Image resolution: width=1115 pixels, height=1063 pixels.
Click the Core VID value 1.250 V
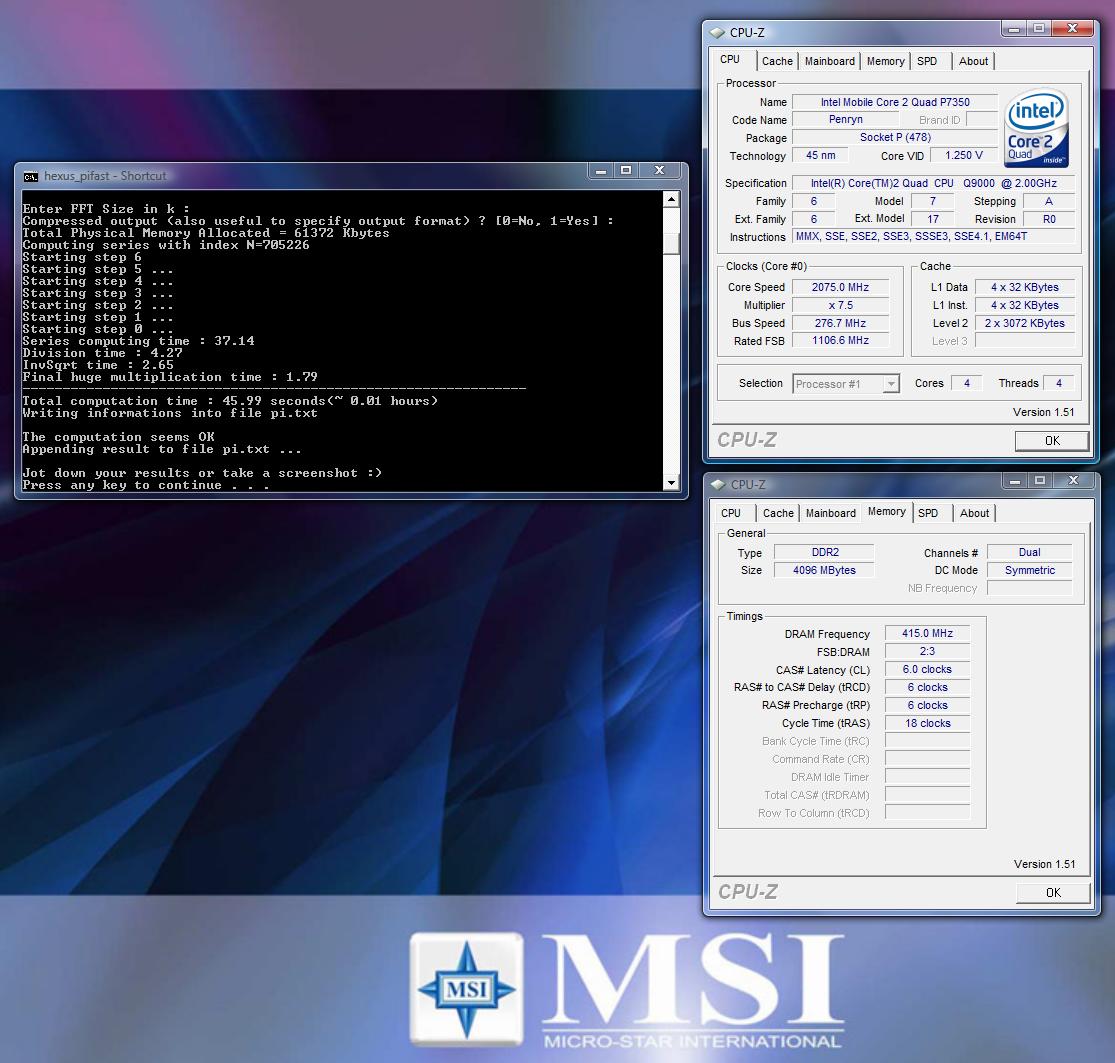[x=964, y=156]
